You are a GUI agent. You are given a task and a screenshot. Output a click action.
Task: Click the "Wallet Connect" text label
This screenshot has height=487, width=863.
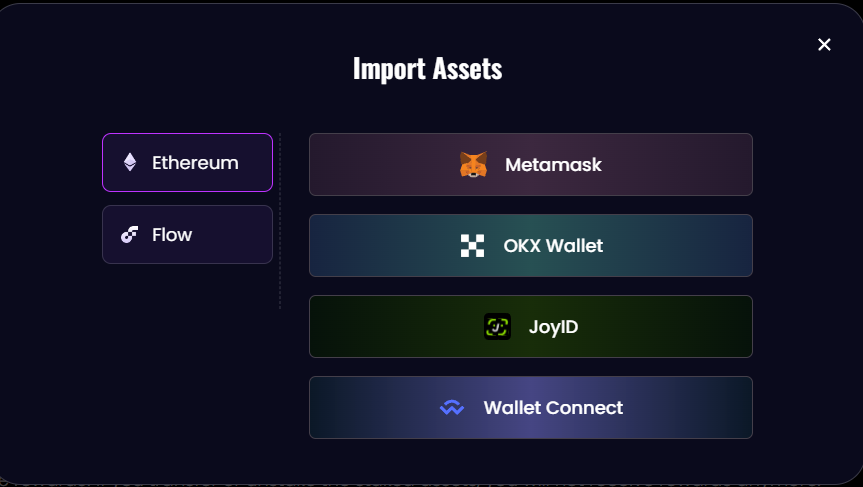point(553,408)
